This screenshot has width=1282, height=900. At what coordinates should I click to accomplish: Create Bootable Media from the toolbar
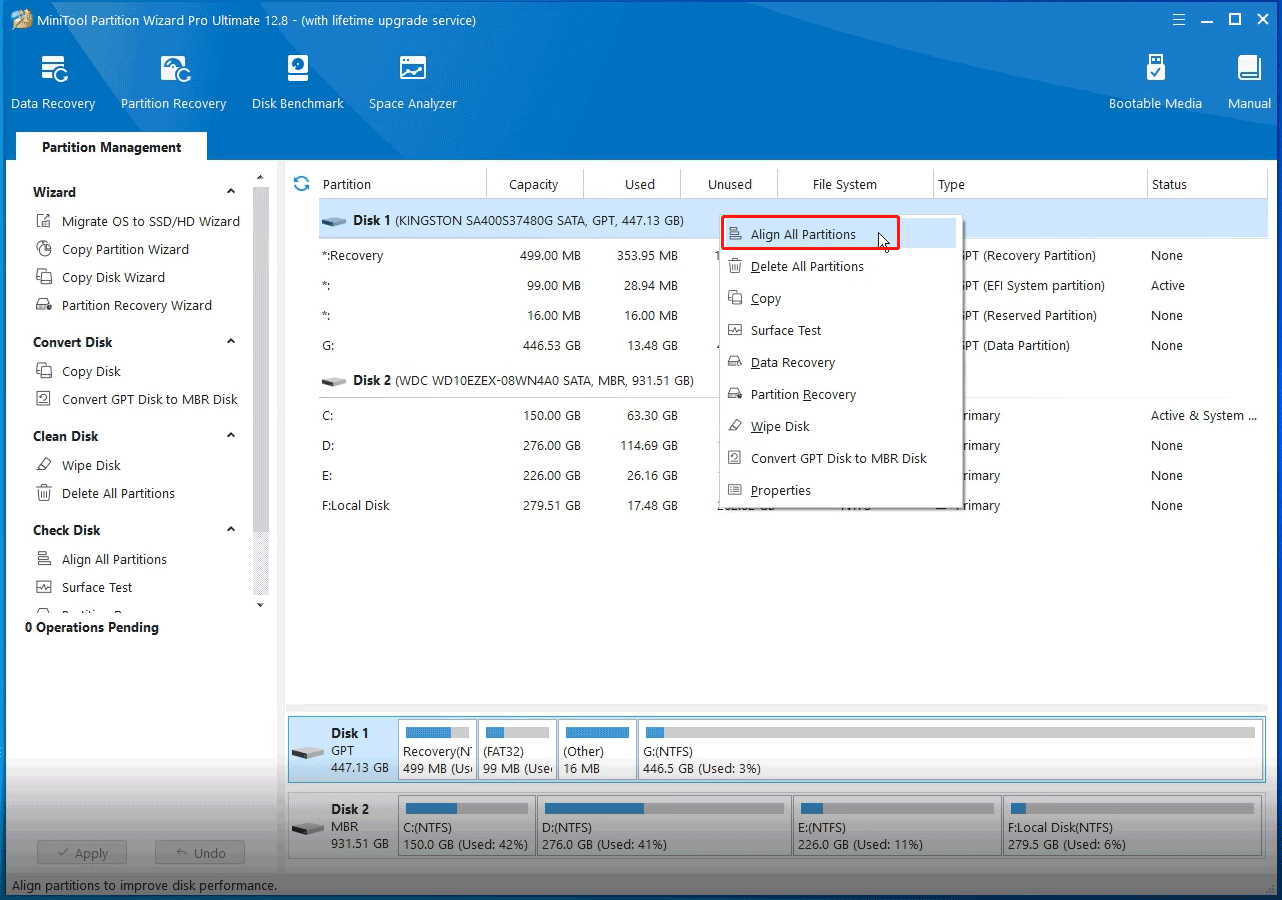point(1155,82)
